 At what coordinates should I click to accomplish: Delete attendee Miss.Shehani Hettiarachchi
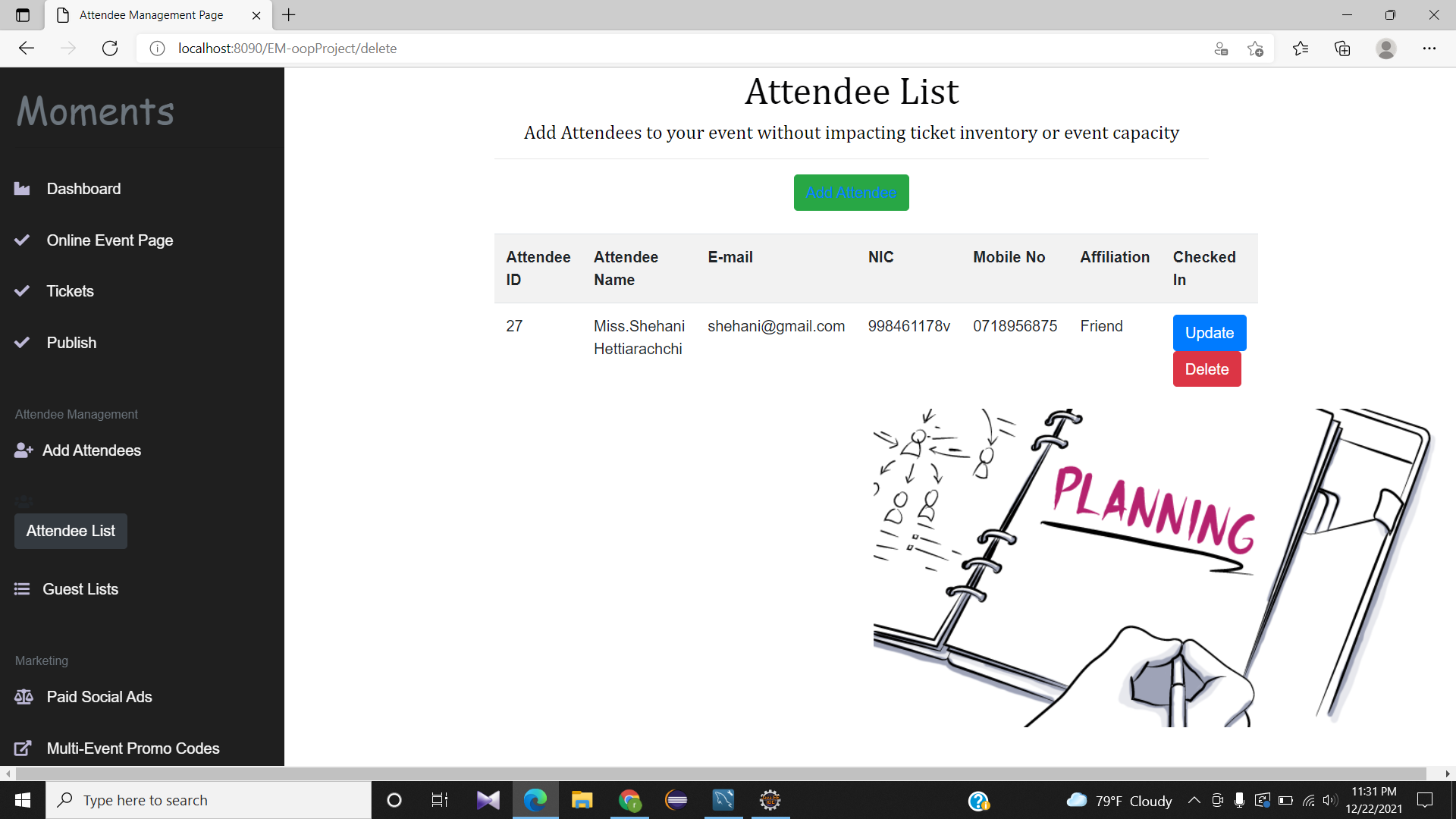pos(1207,369)
